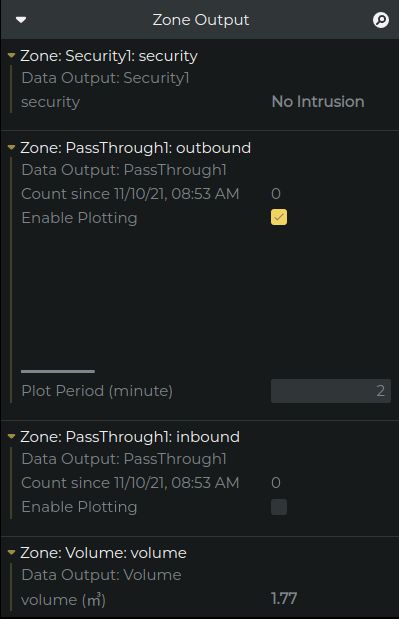Viewport: 399px width, 619px height.
Task: Click inbound Count since 11/10/21 row
Action: click(x=151, y=483)
